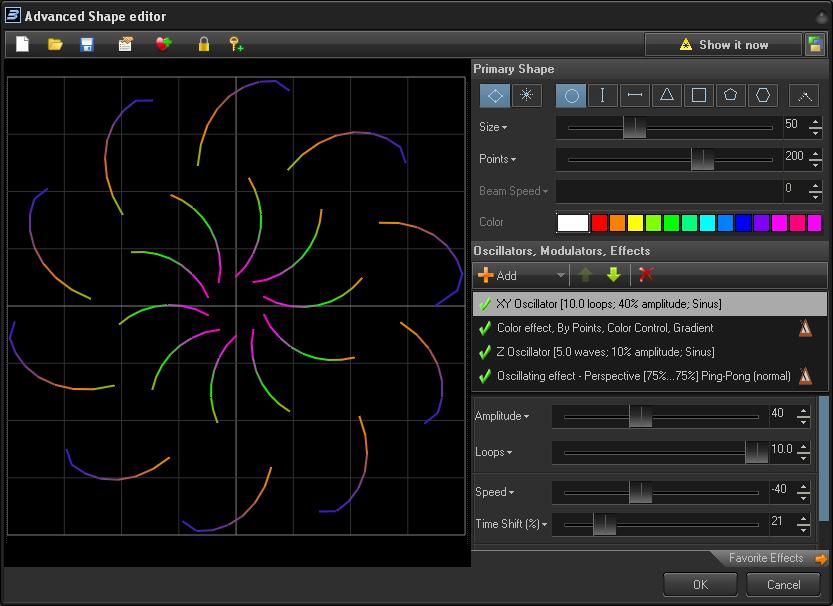Click the new file icon in toolbar
Viewport: 833px width, 606px height.
pos(23,44)
